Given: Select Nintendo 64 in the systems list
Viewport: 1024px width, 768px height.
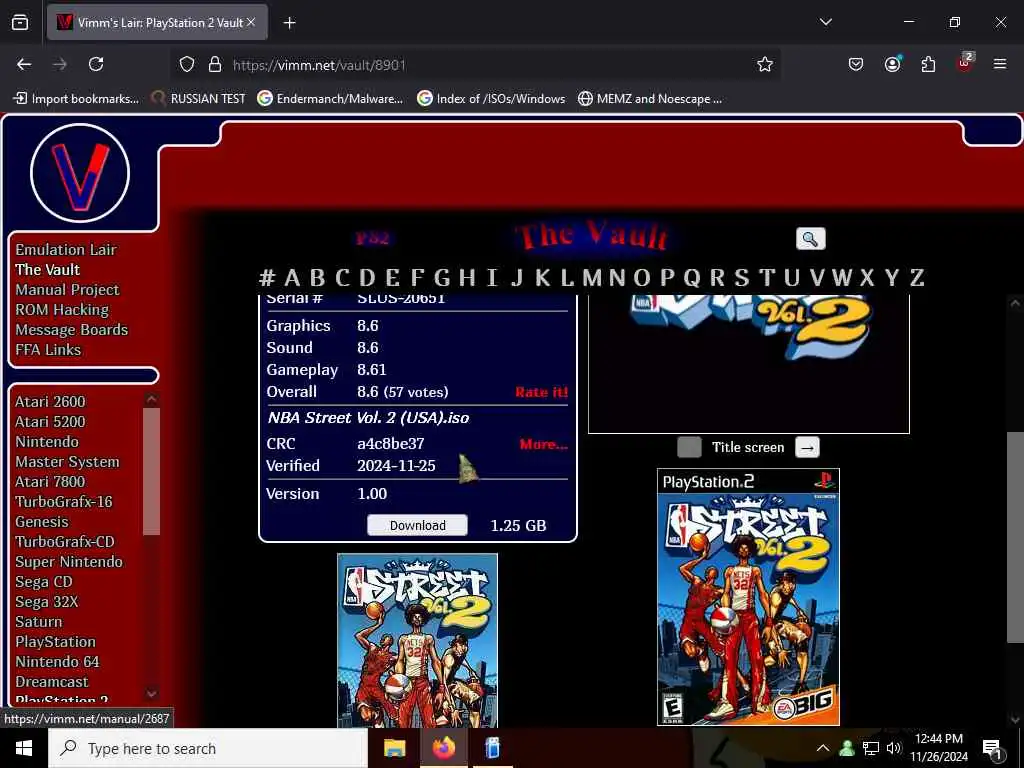Looking at the screenshot, I should (x=57, y=662).
